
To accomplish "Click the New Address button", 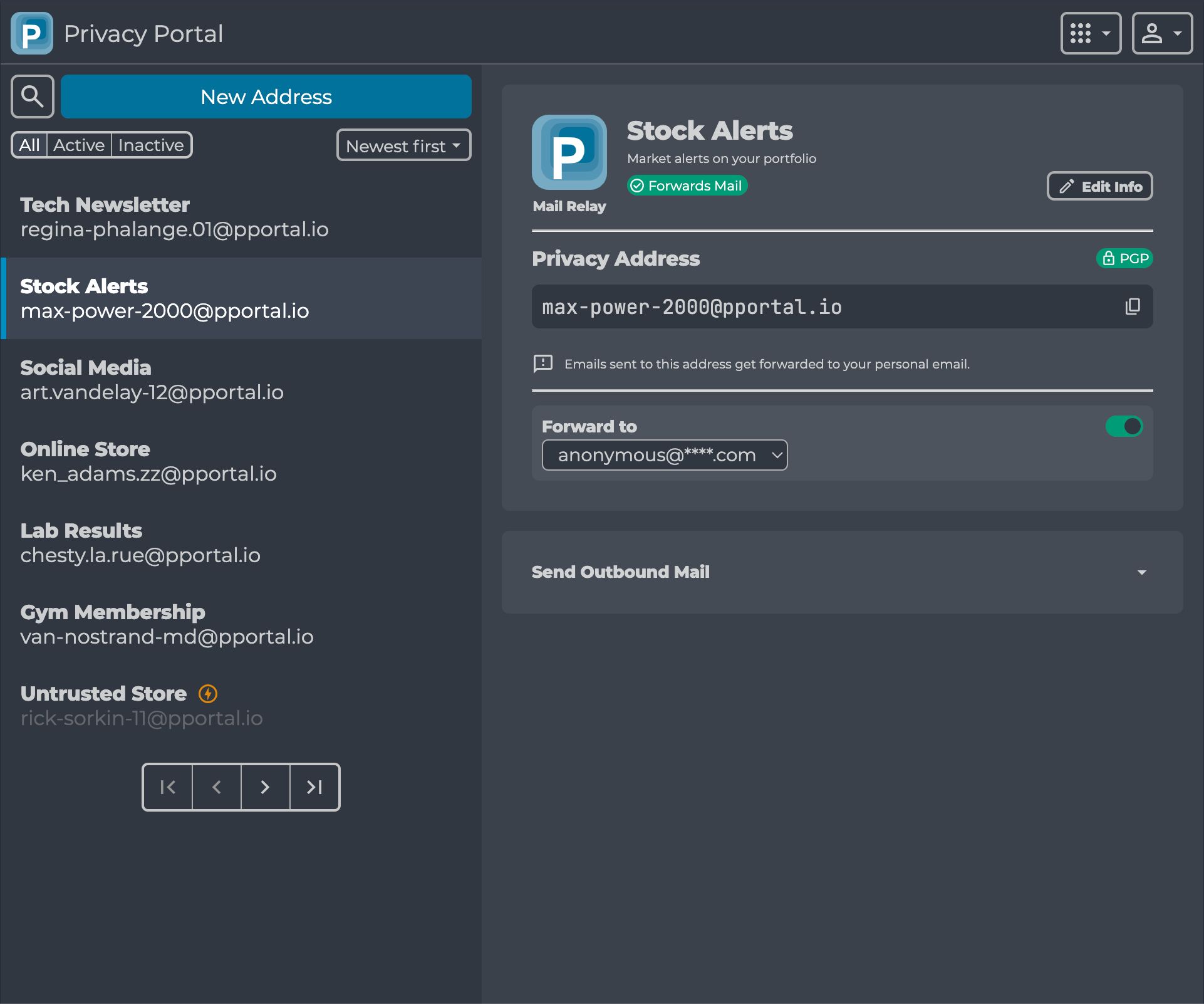I will click(x=265, y=97).
